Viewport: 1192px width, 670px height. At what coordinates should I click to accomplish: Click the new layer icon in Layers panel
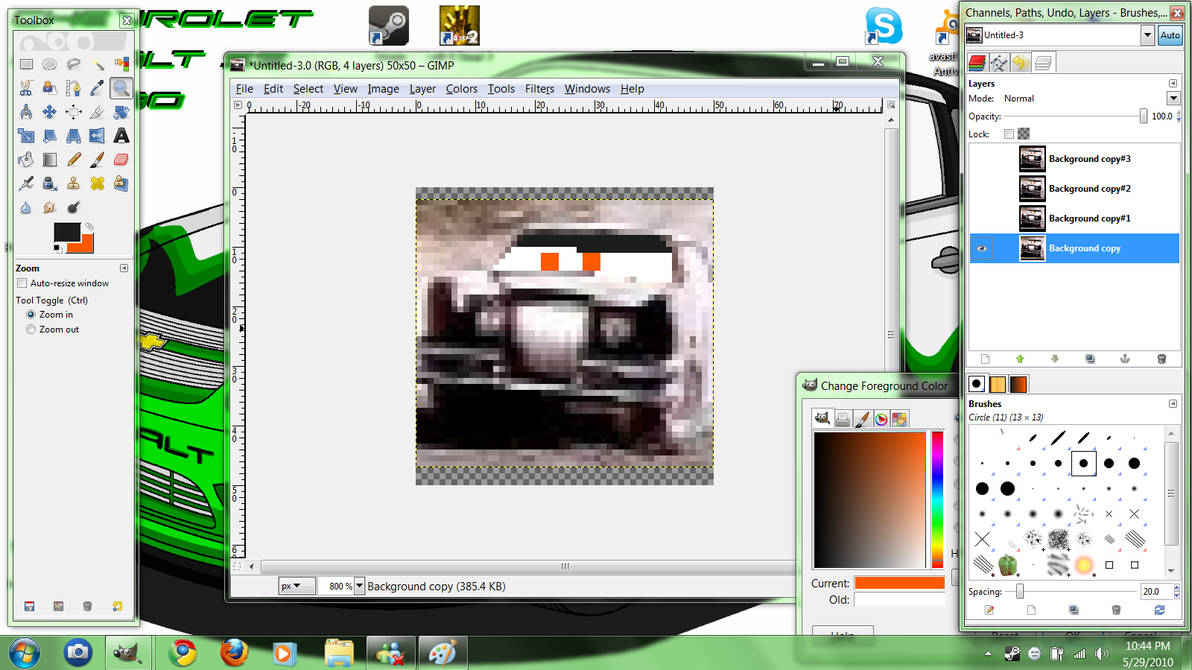click(x=985, y=359)
